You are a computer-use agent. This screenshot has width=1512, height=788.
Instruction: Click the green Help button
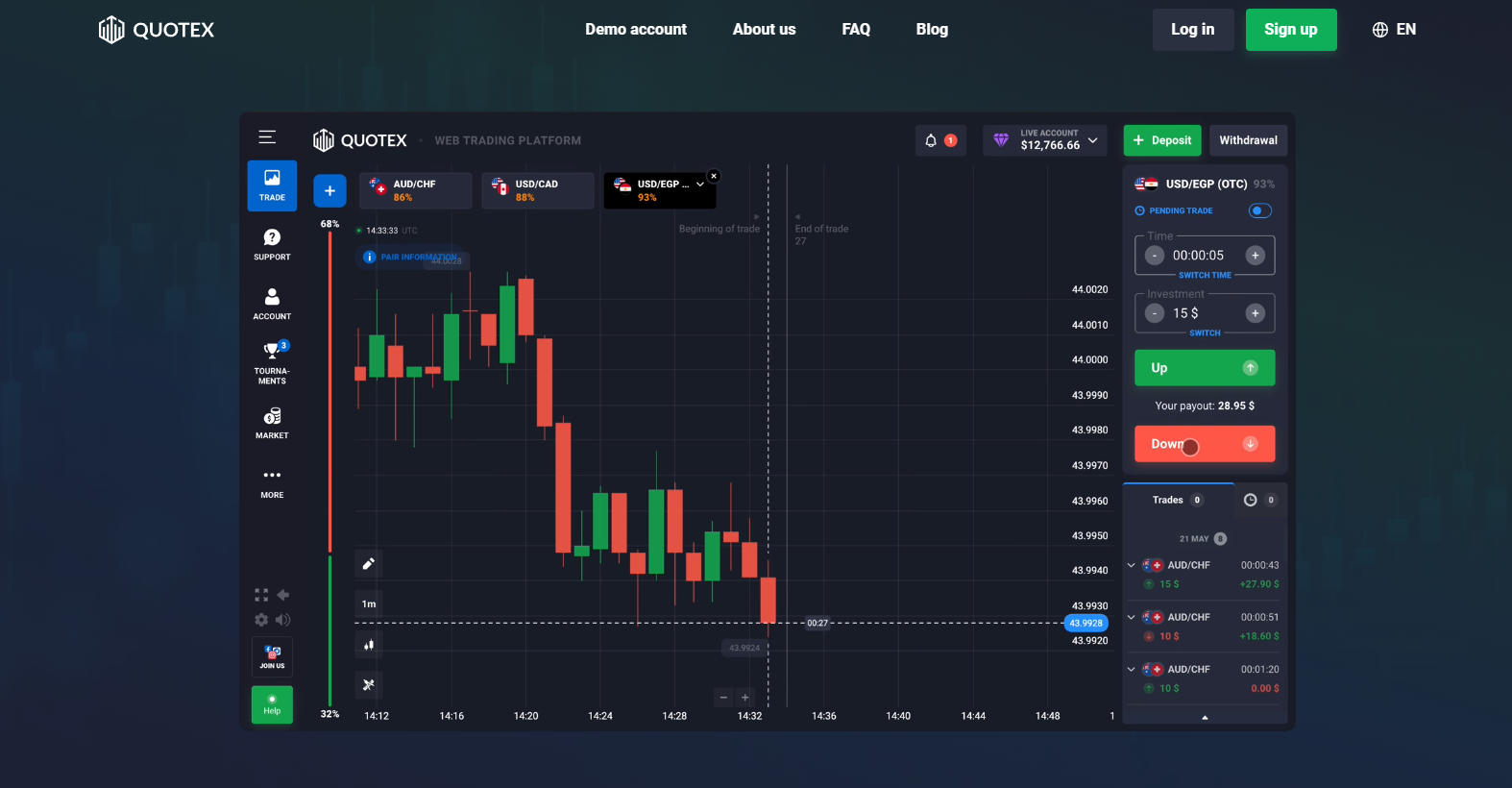[x=272, y=704]
